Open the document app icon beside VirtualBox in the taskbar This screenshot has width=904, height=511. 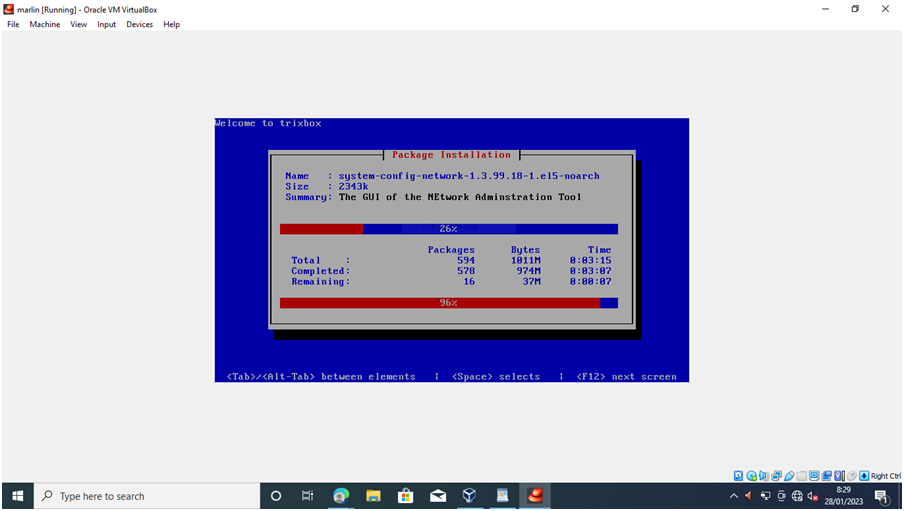coord(502,496)
